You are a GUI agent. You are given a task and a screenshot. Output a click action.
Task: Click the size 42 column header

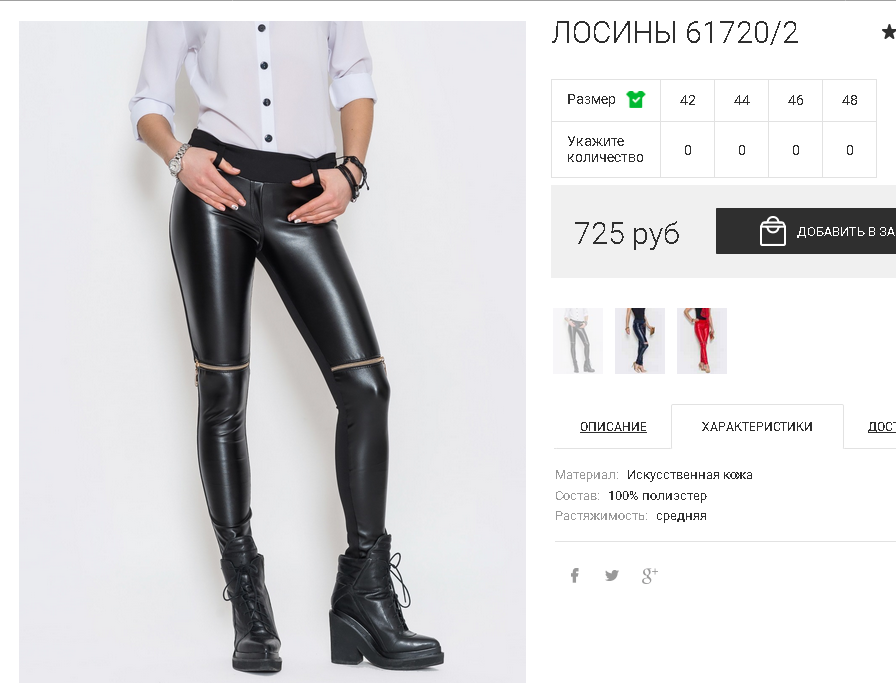tap(687, 100)
